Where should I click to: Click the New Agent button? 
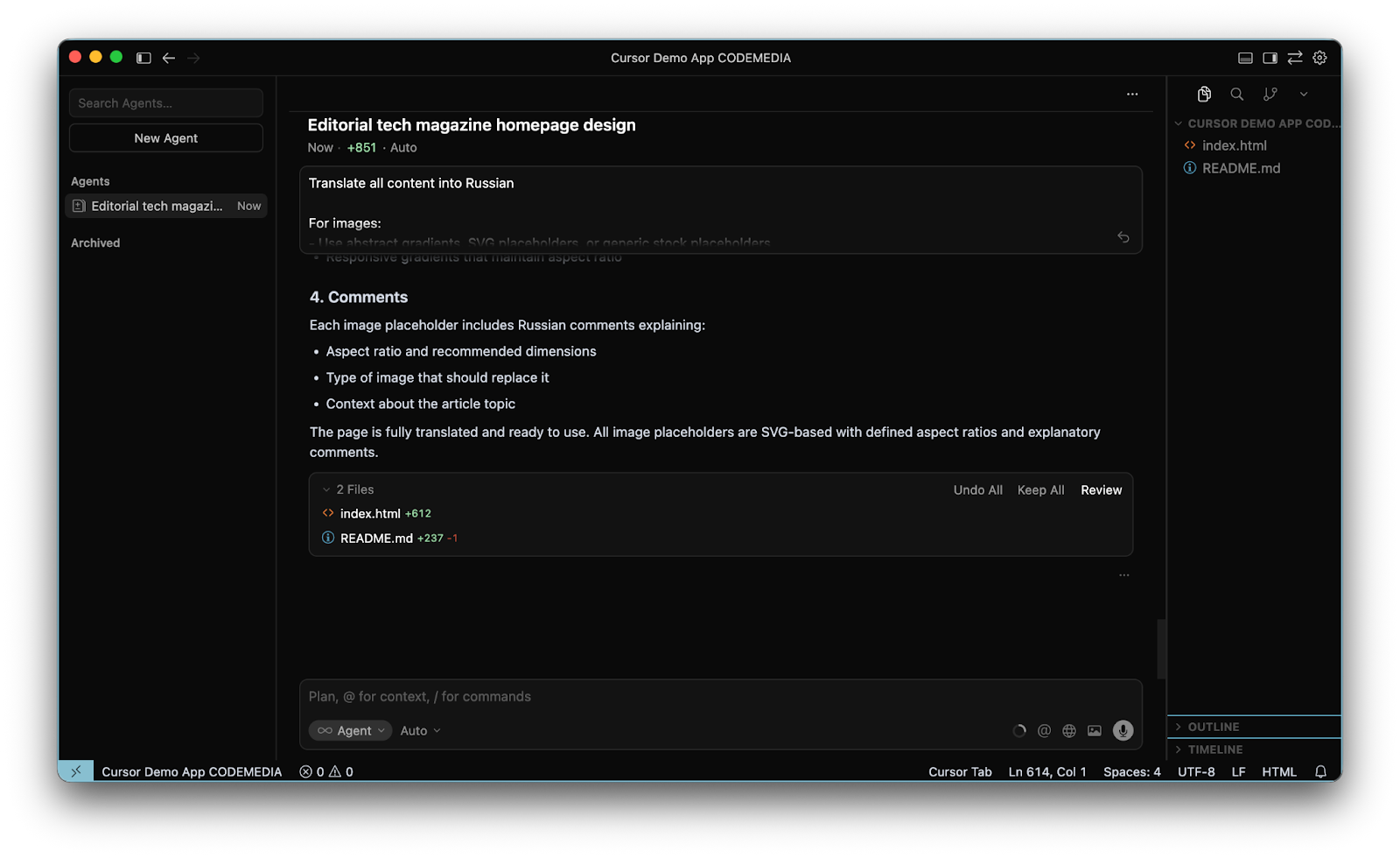(x=166, y=138)
